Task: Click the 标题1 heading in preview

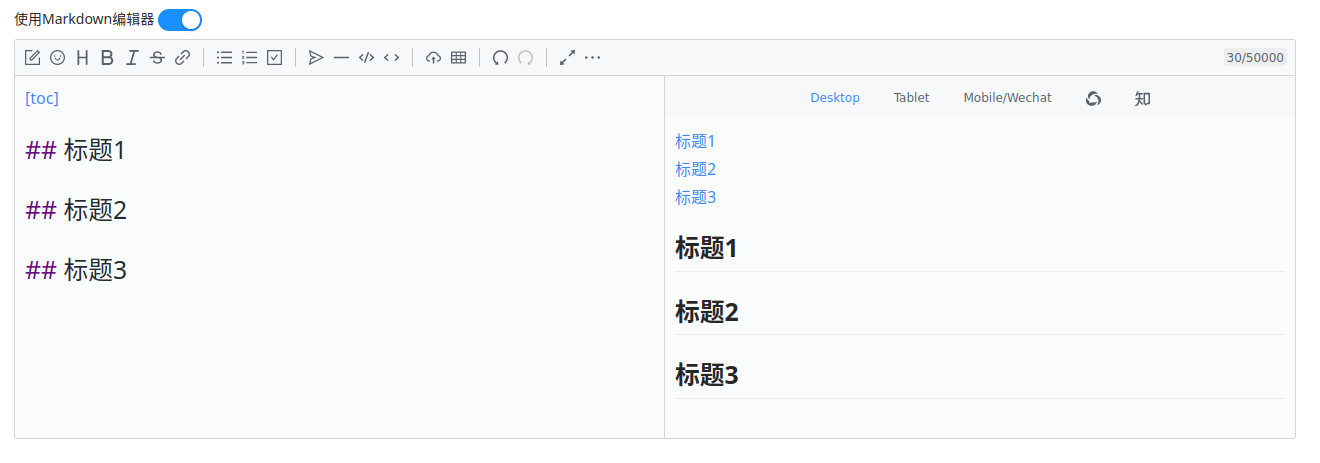Action: tap(706, 248)
